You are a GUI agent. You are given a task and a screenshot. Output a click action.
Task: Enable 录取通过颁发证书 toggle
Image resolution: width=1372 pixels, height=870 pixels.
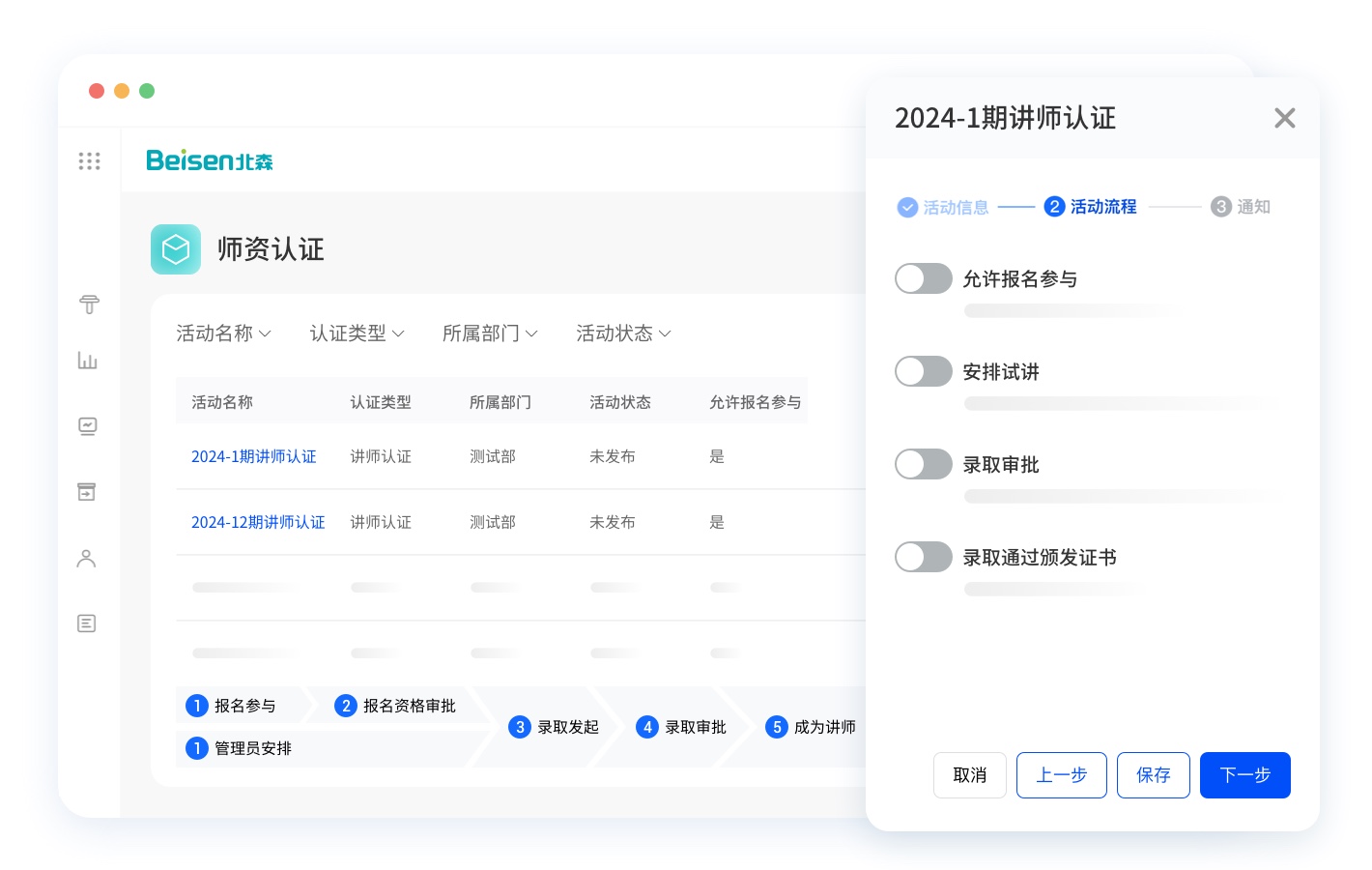(x=923, y=557)
